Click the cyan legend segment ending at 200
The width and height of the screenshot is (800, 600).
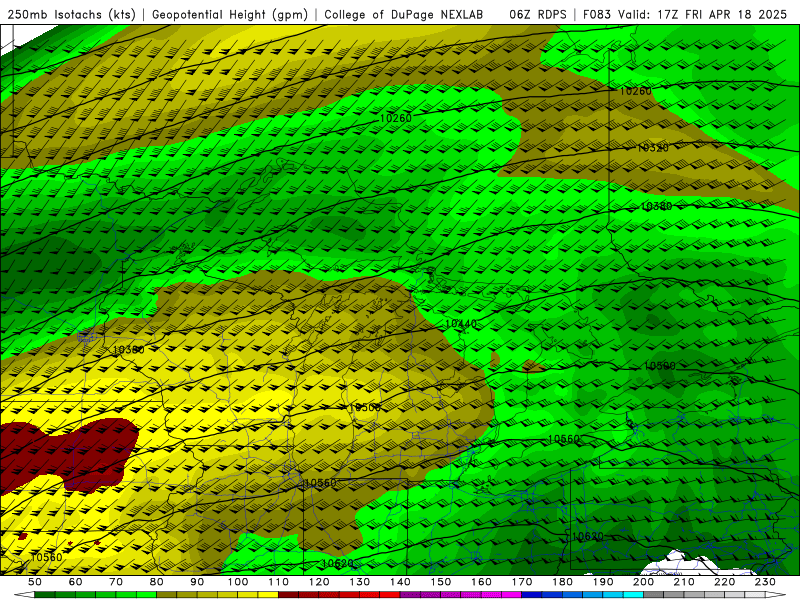633,595
